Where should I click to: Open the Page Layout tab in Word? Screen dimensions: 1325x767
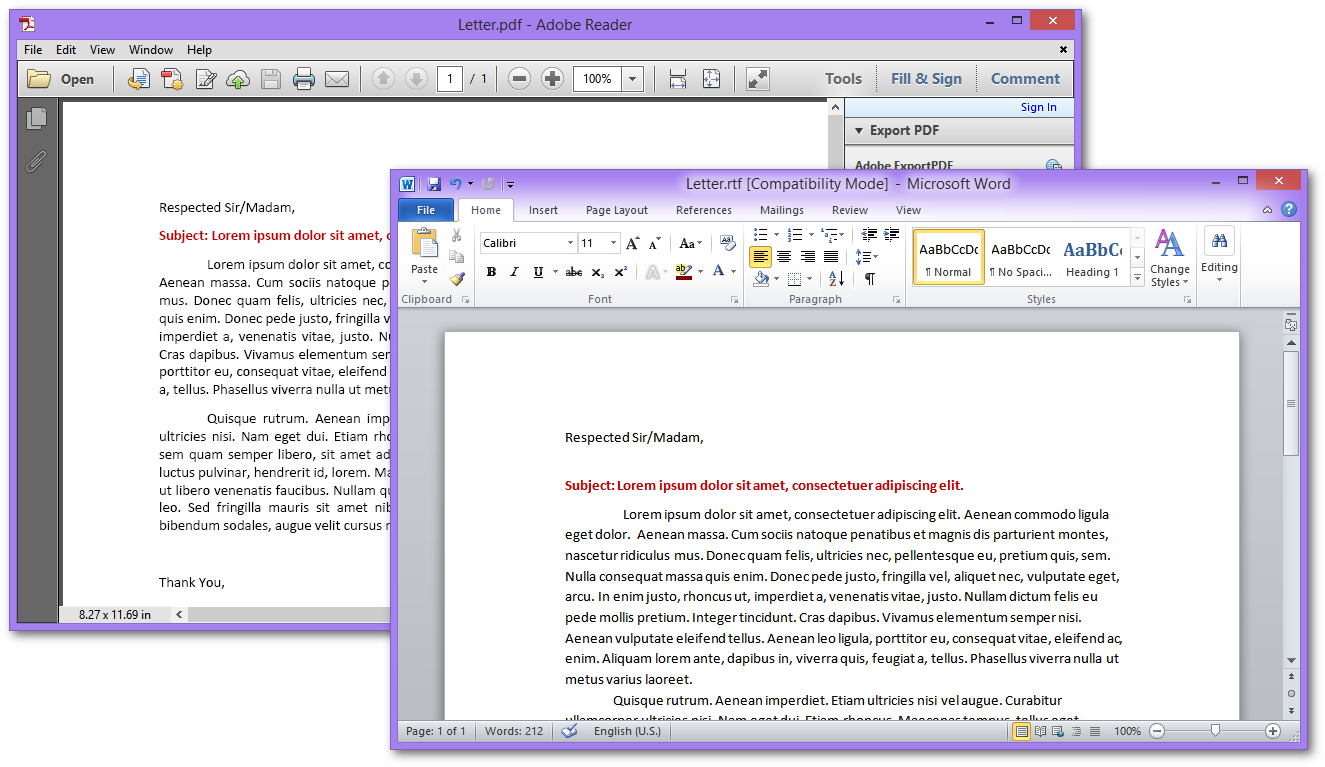pos(617,210)
